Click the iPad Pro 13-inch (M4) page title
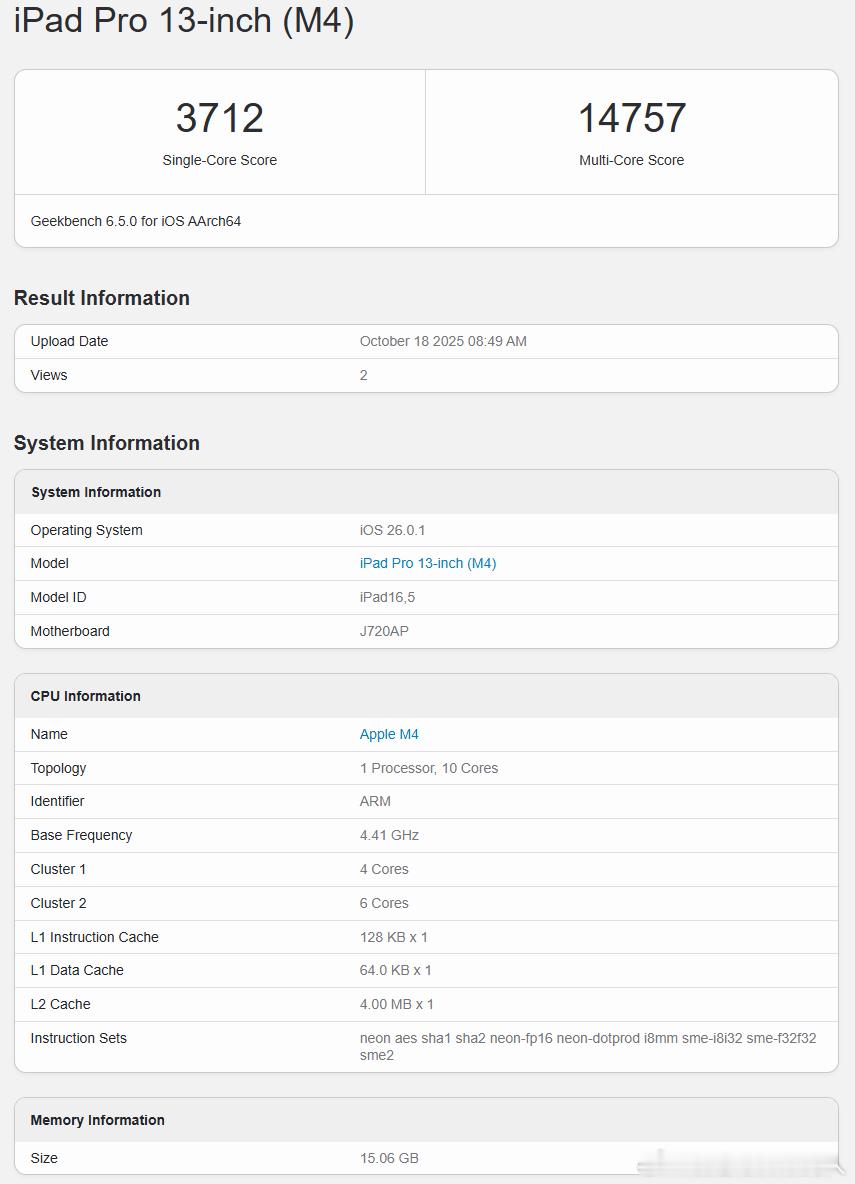The width and height of the screenshot is (855, 1184). [184, 20]
